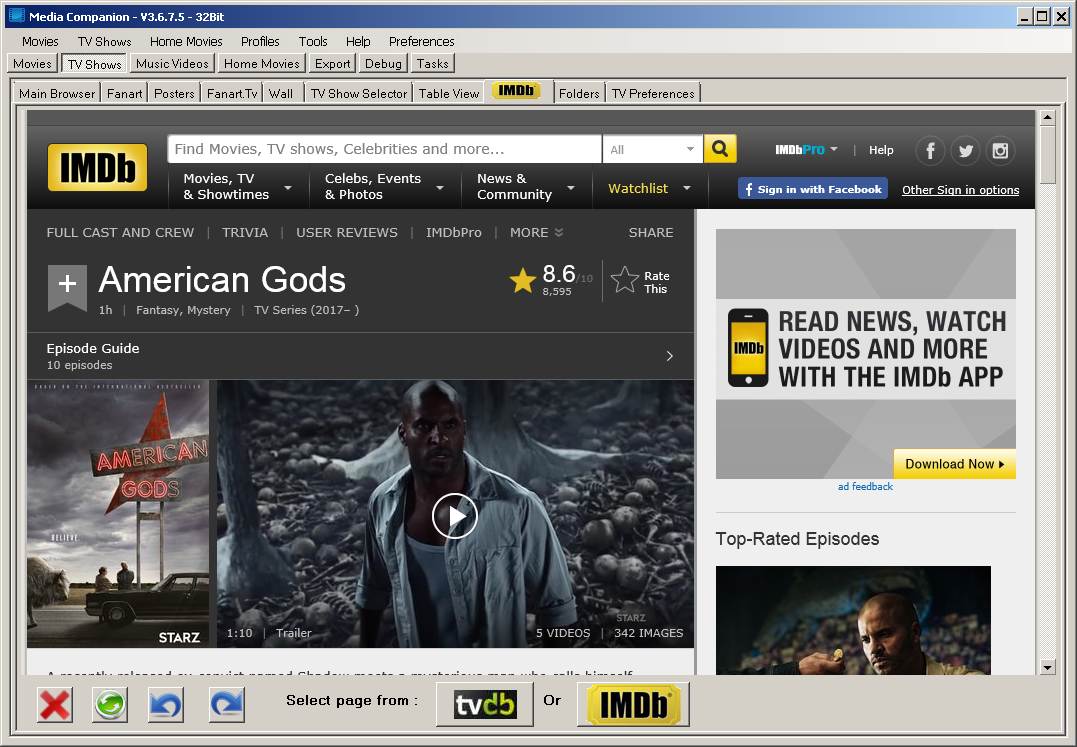Open the Help menu in the menu bar
Viewport: 1077px width, 747px height.
358,41
